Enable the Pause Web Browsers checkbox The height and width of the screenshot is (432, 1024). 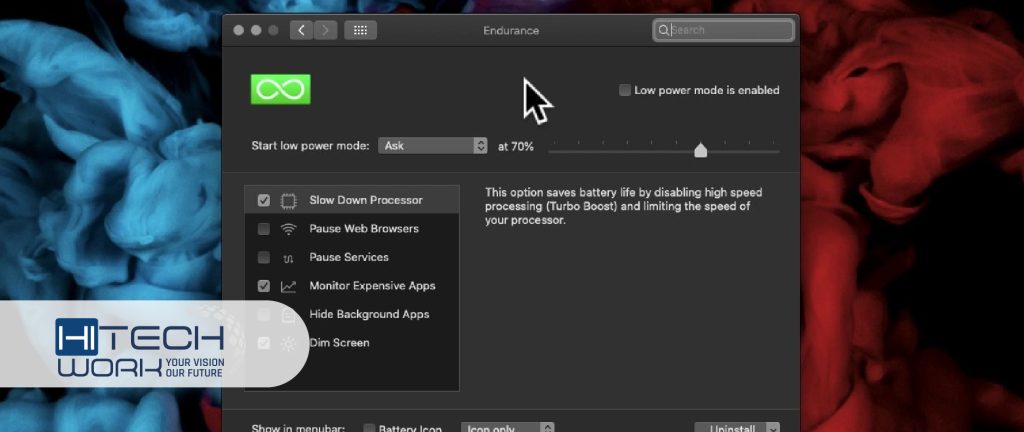[x=264, y=229]
